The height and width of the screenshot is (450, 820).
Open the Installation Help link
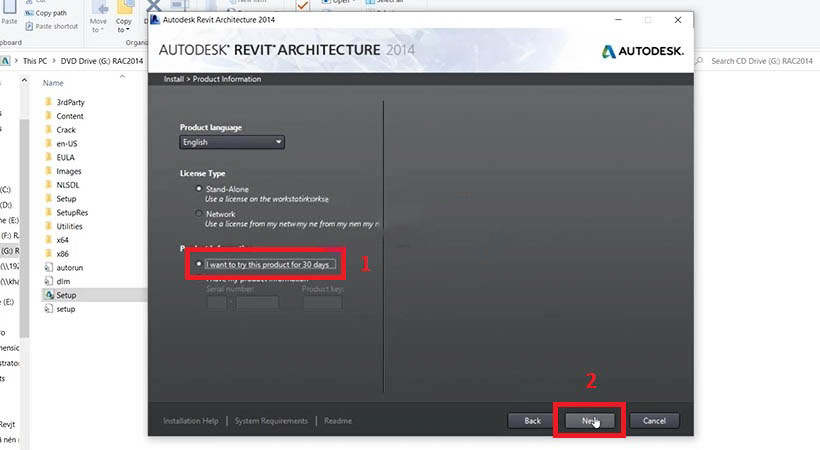tap(190, 421)
